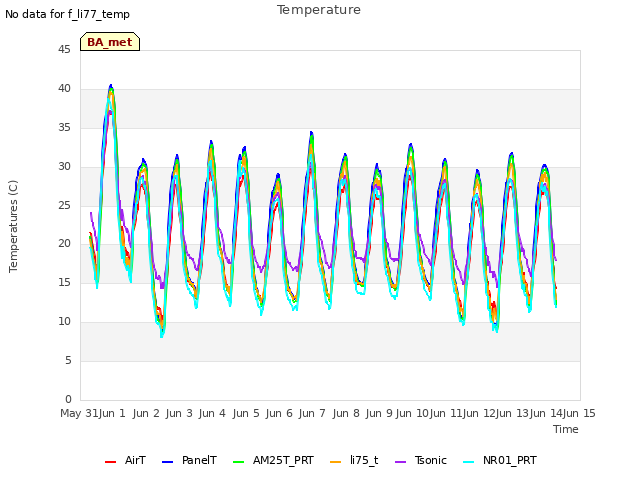Toggle the NR01_PRT legend entry
This screenshot has height=480, width=640.
pyautogui.click(x=500, y=461)
